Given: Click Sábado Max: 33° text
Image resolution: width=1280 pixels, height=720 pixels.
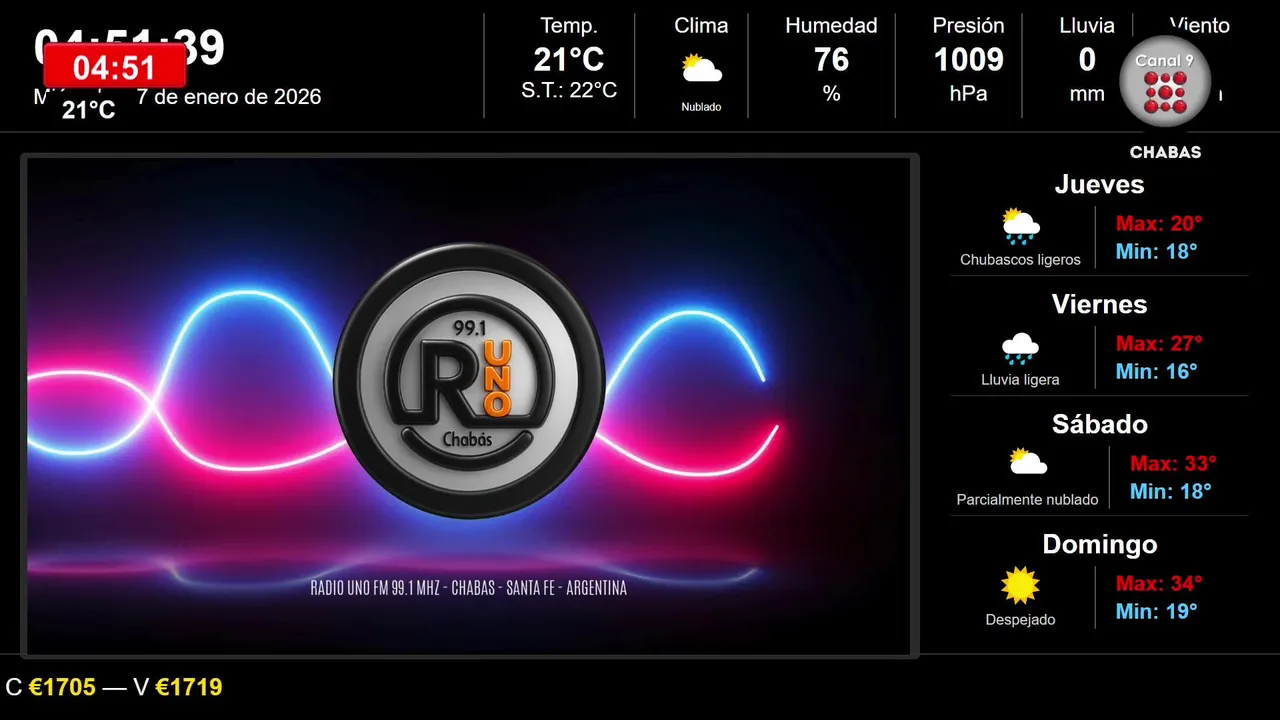Looking at the screenshot, I should (x=1173, y=463).
